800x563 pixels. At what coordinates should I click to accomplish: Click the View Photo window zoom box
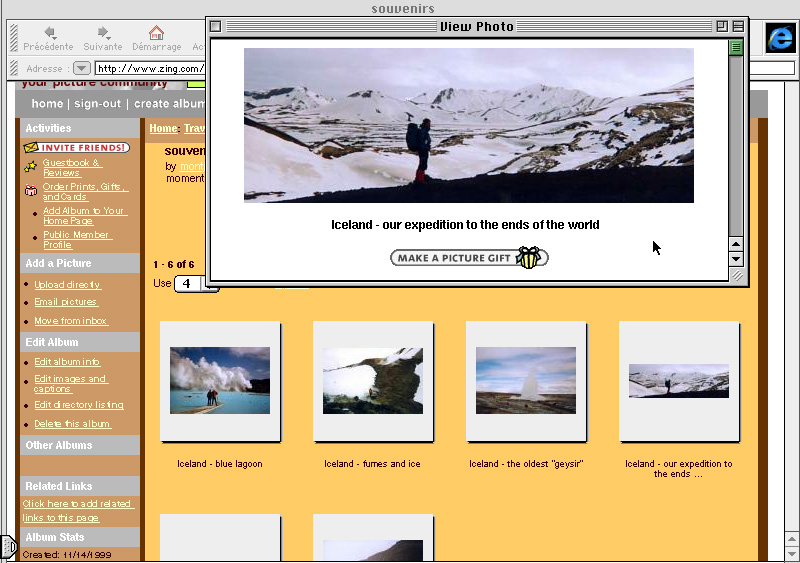(721, 26)
